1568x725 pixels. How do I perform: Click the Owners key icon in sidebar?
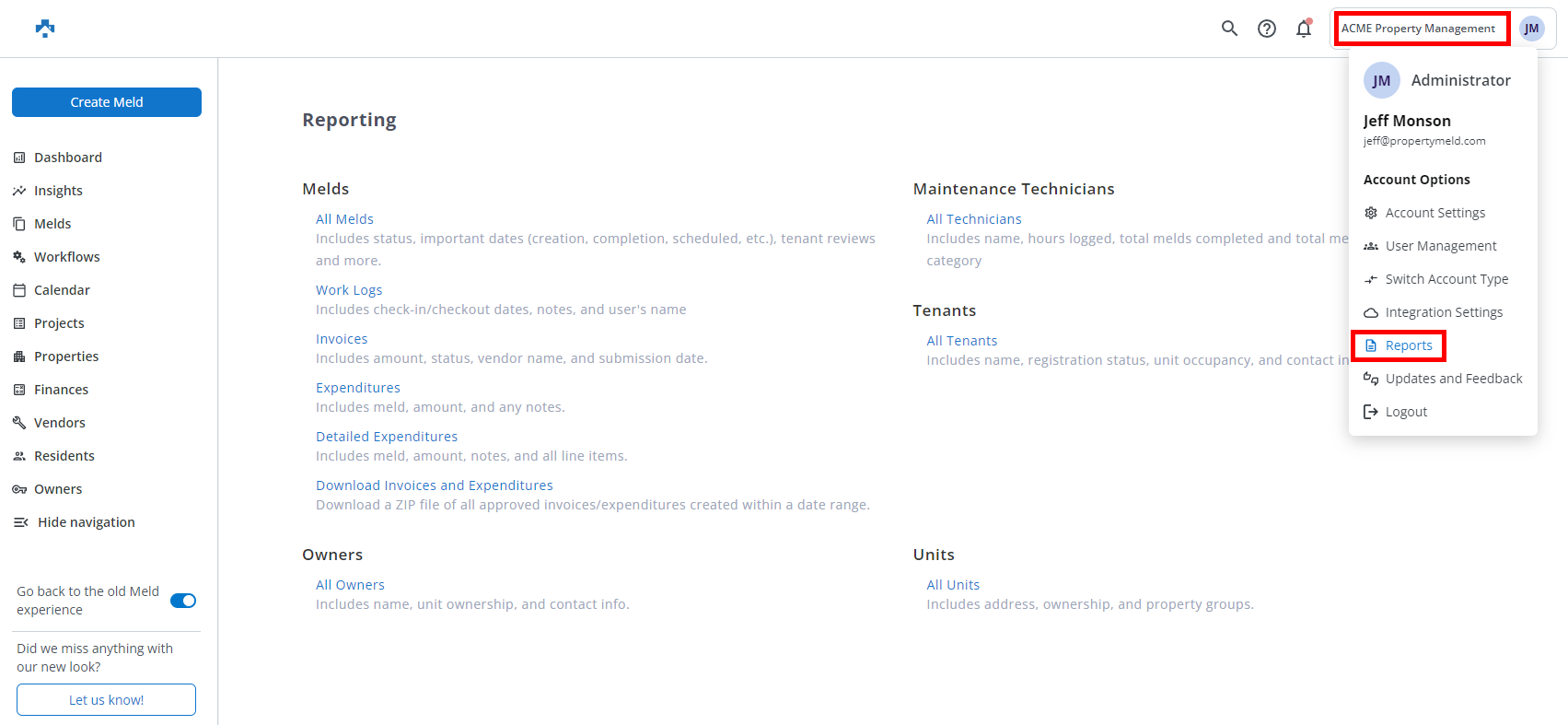point(19,489)
